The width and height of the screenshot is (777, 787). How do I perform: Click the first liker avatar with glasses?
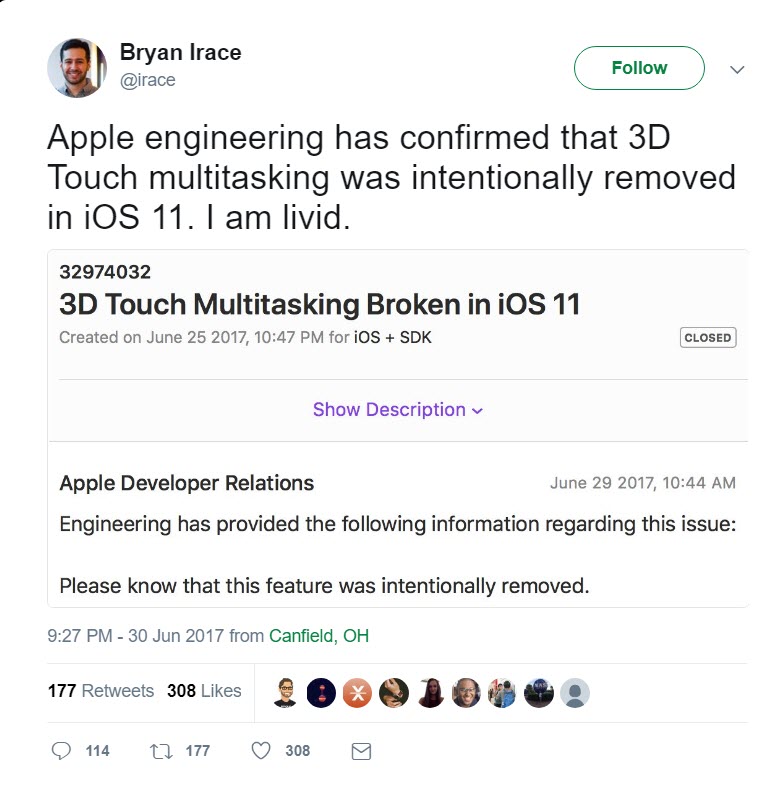(x=285, y=692)
